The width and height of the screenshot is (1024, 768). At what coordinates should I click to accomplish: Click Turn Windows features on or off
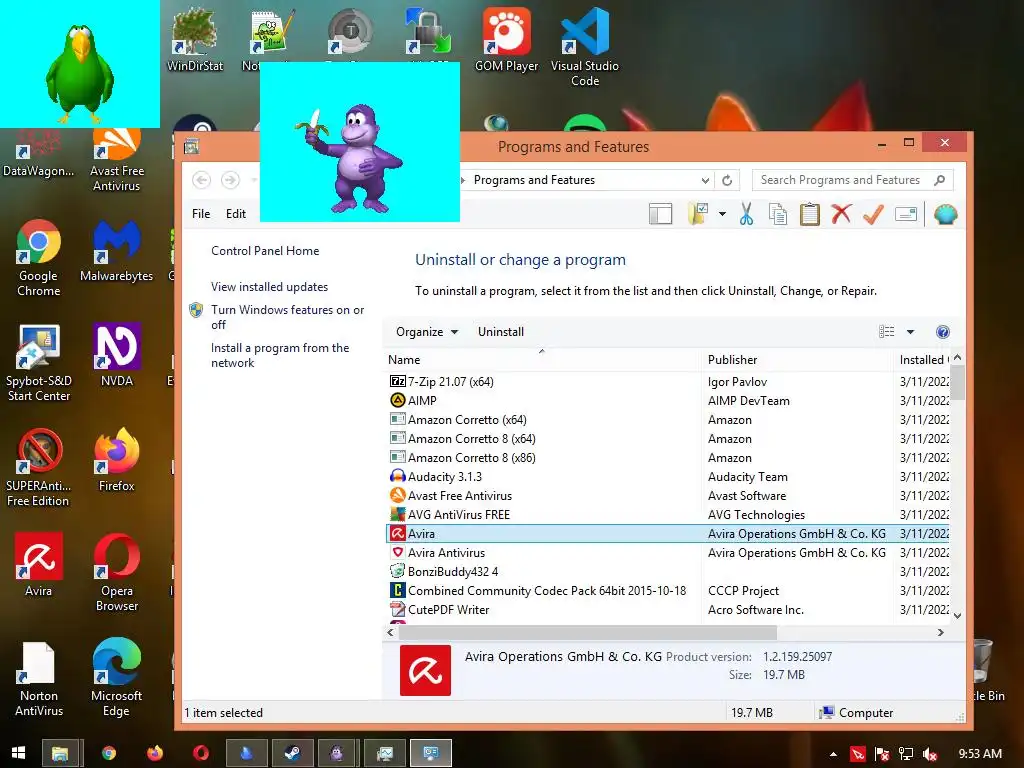[287, 317]
